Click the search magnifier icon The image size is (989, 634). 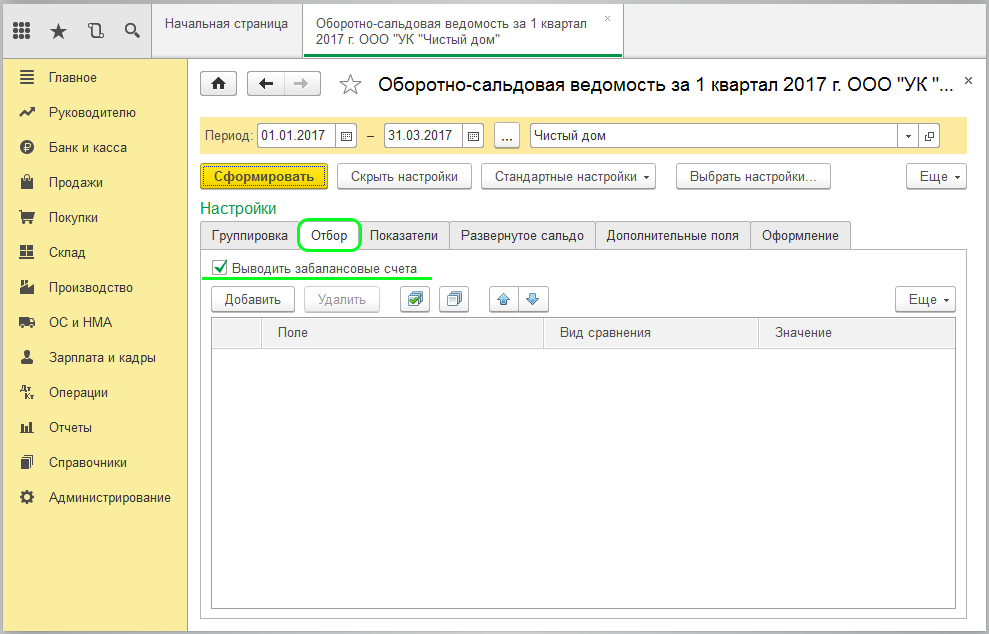click(132, 30)
